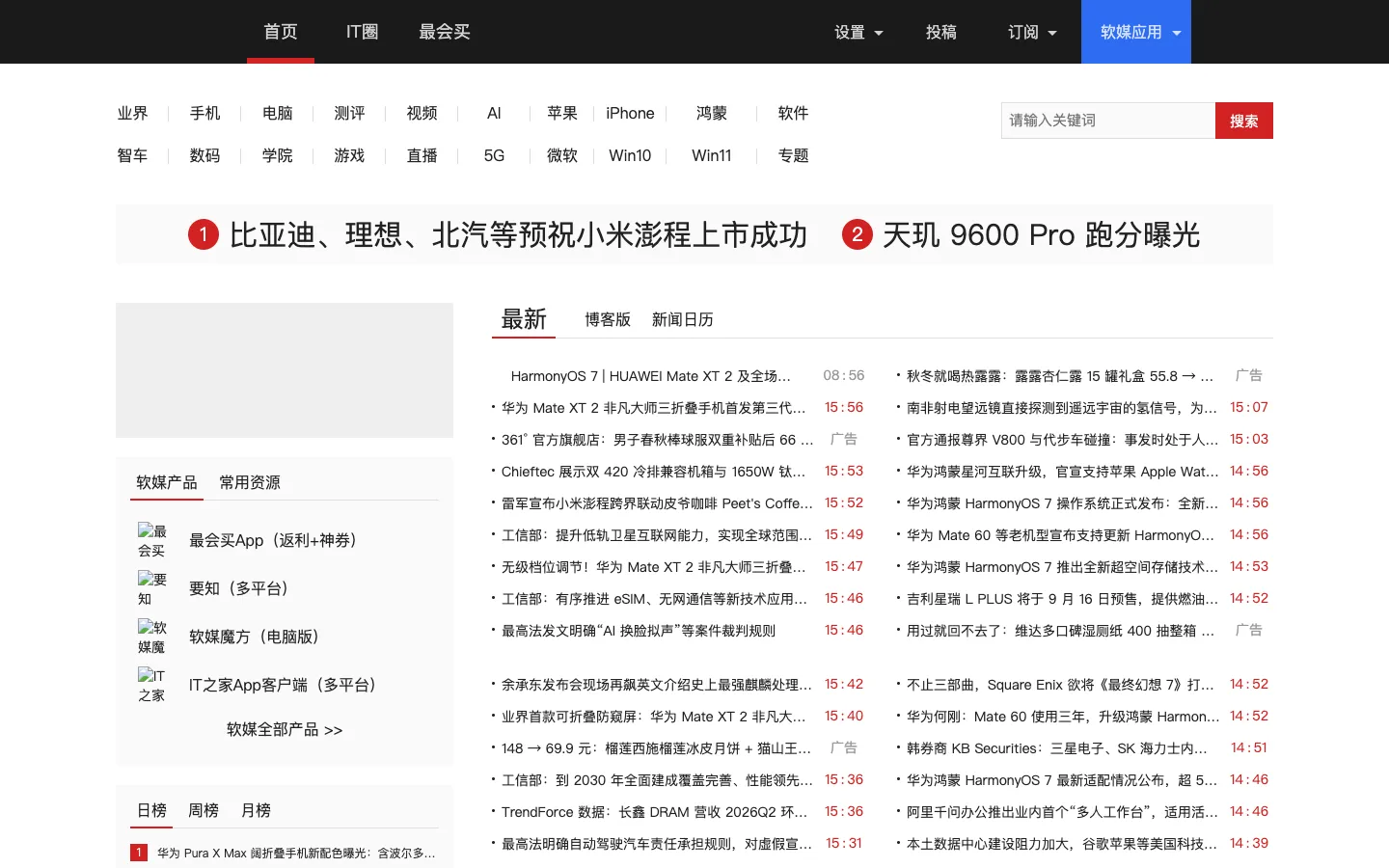Screen dimensions: 1389x868
Task: Open 余承东发布会现场再飙英文 article
Action: (657, 685)
